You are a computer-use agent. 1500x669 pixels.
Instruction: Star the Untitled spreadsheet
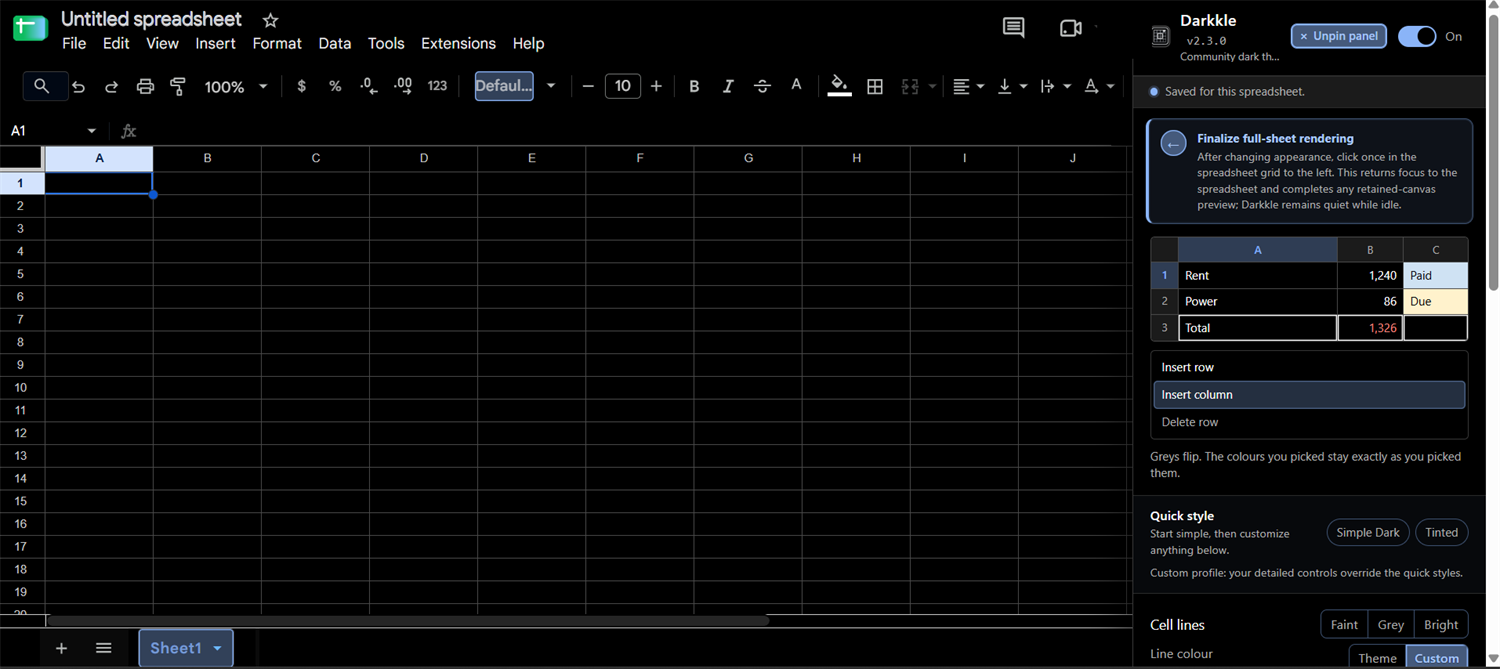pos(270,20)
